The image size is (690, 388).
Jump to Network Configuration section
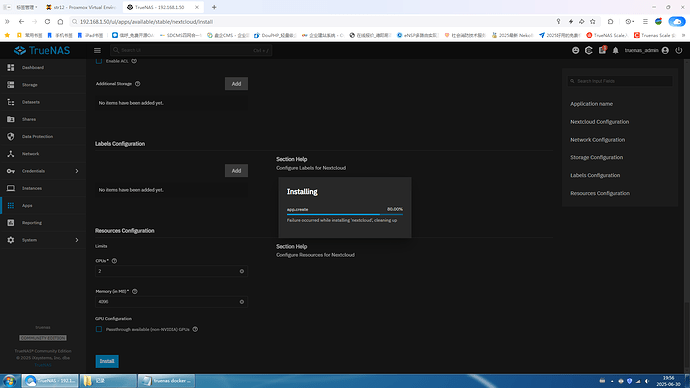click(x=598, y=140)
